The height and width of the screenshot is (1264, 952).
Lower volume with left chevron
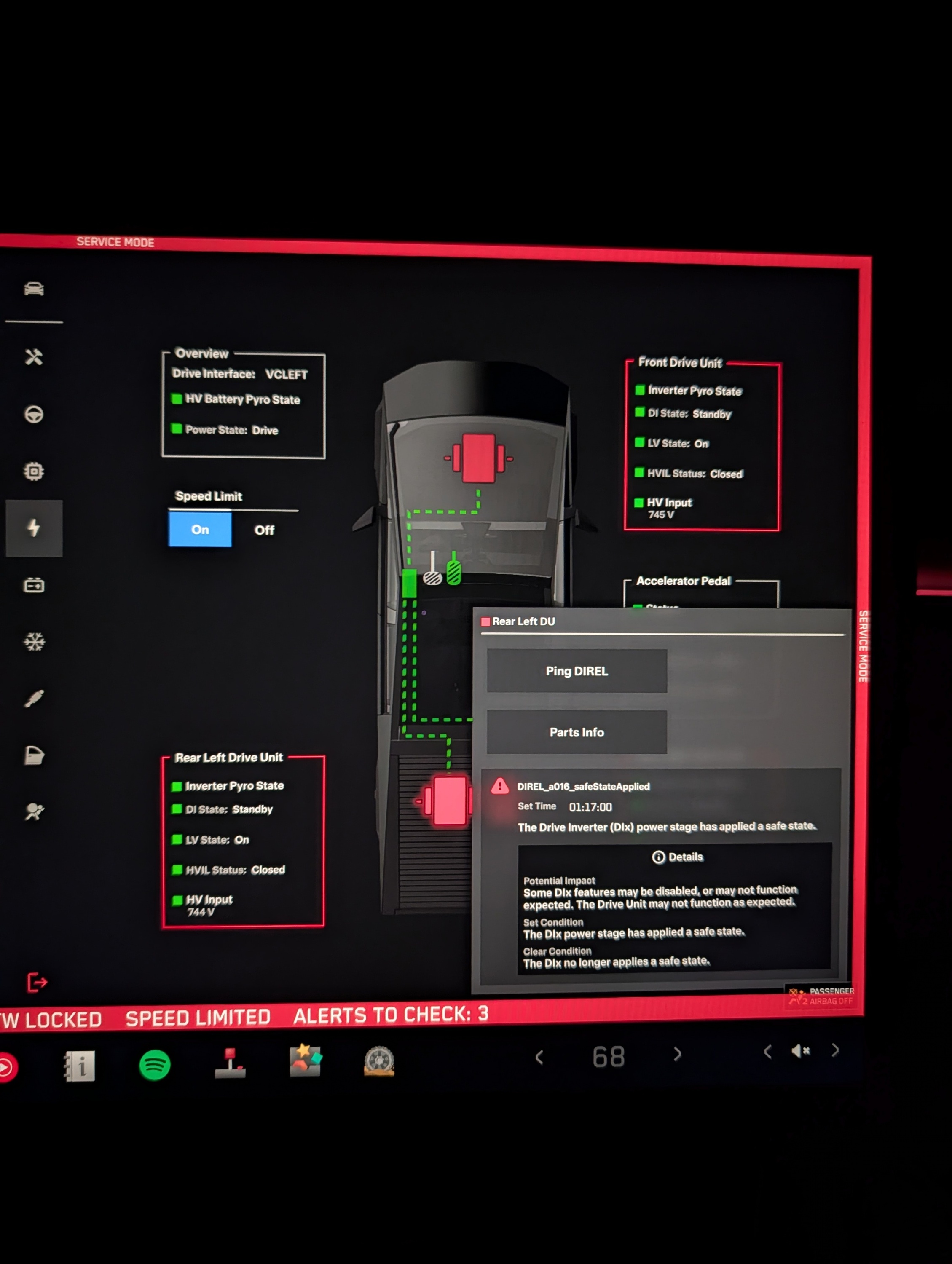click(767, 1051)
